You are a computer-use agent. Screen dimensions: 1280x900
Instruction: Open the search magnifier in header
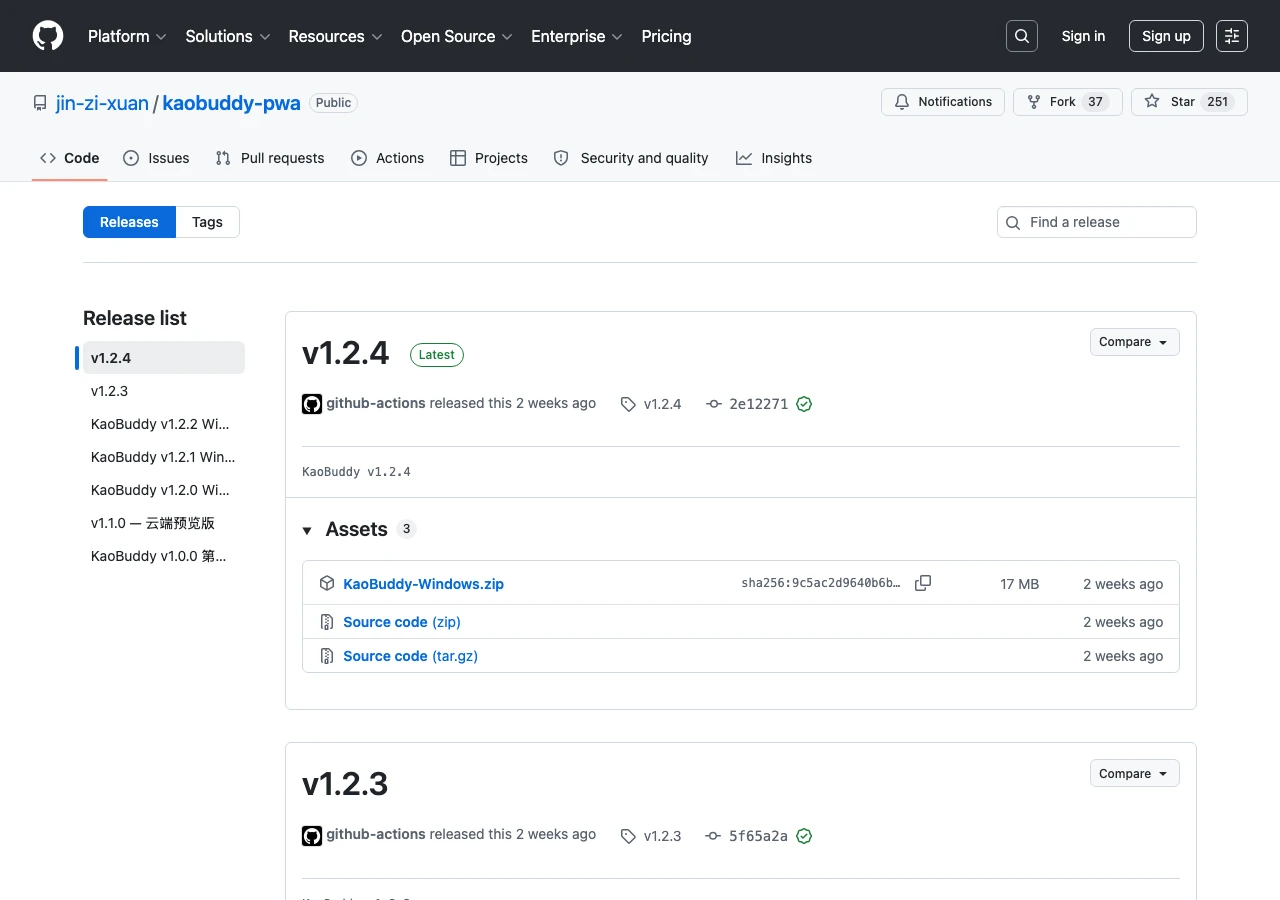pyautogui.click(x=1022, y=36)
